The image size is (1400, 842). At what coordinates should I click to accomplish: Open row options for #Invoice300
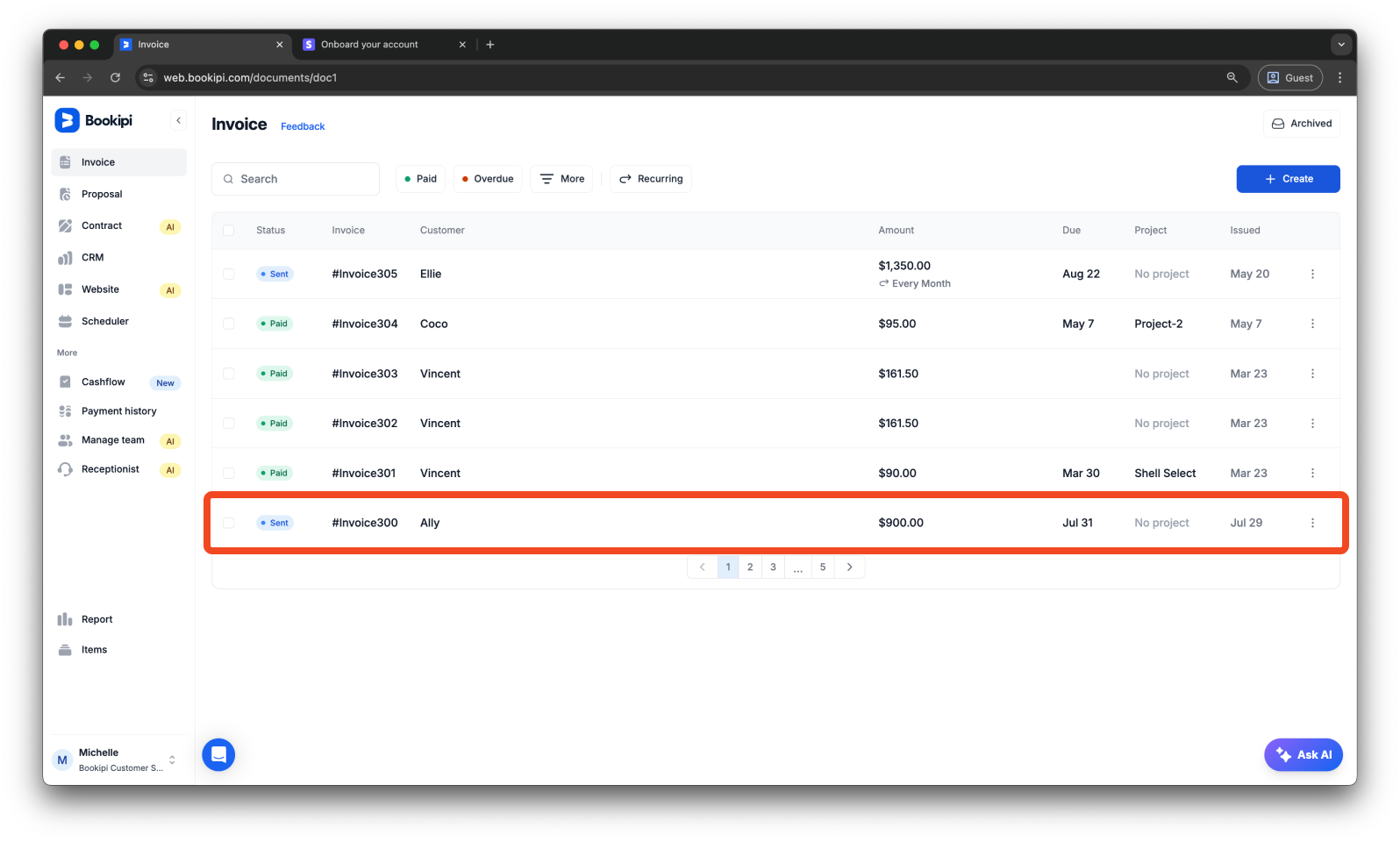click(1312, 523)
